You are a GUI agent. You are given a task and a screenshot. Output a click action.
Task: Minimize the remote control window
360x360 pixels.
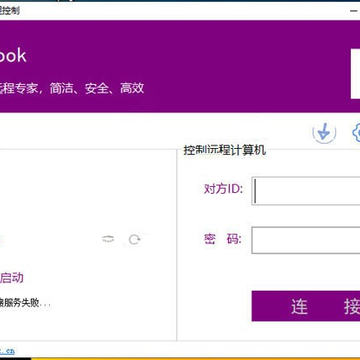(x=355, y=11)
